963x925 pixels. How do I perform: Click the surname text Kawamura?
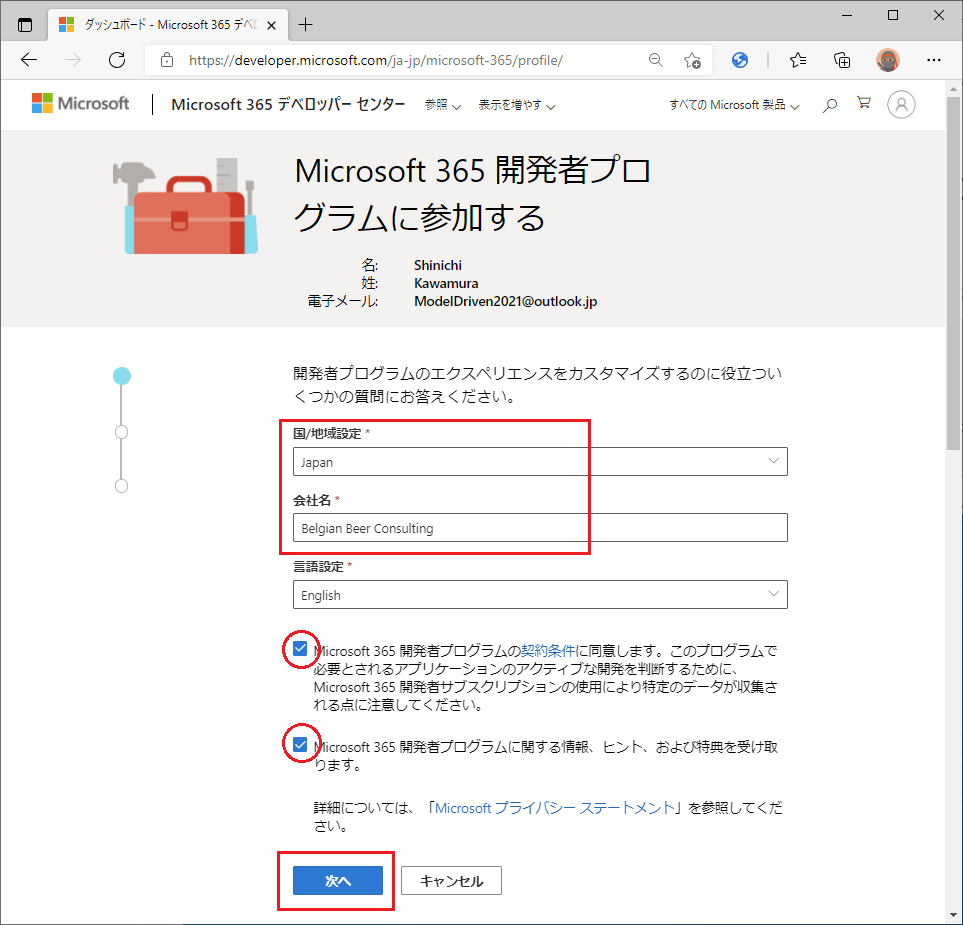(x=446, y=283)
